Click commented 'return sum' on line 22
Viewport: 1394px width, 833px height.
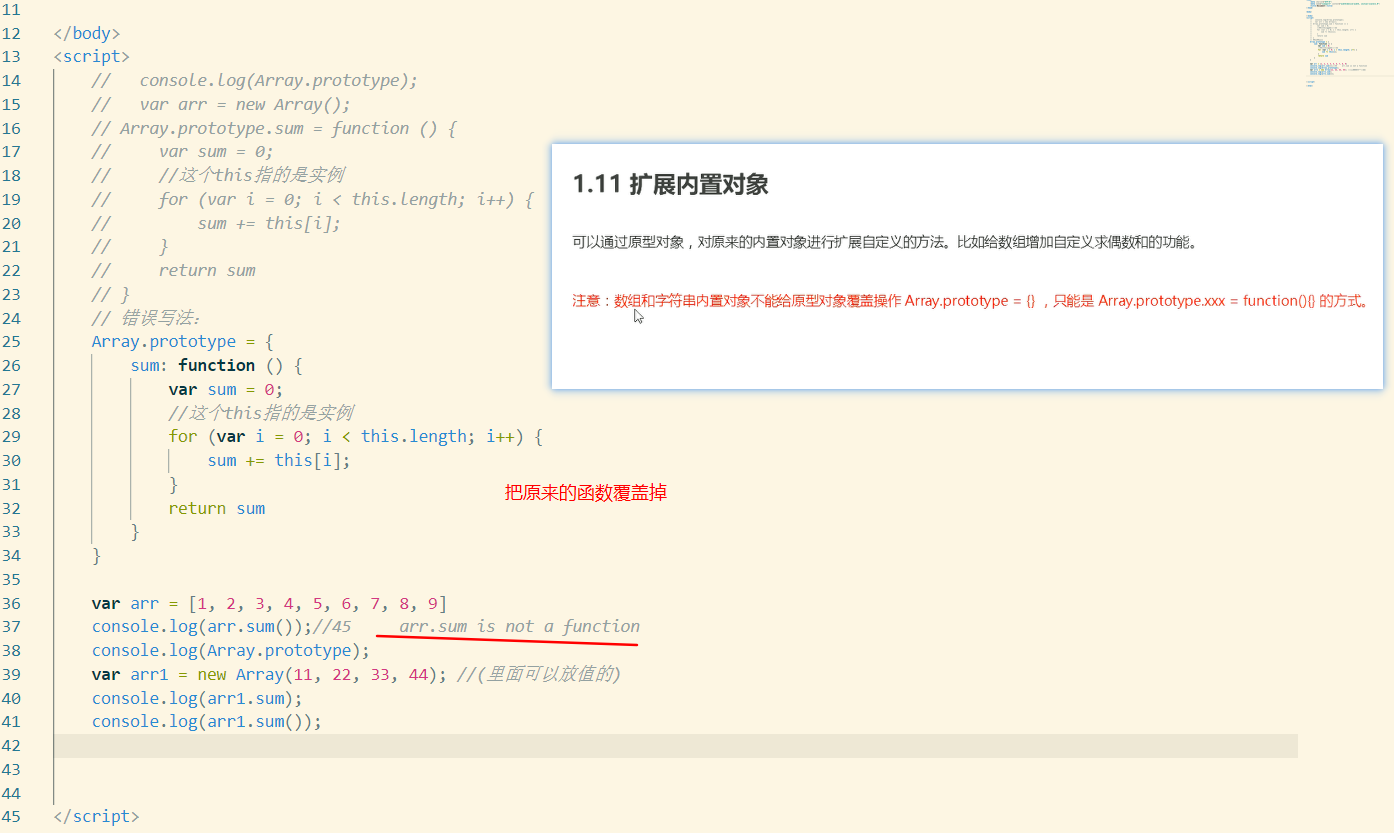click(x=207, y=271)
